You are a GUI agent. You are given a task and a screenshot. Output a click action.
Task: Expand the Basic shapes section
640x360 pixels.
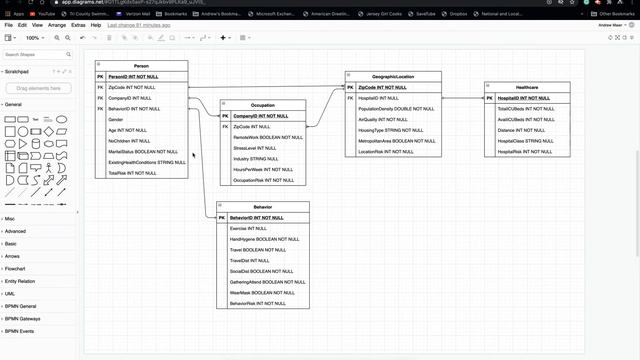(10, 244)
